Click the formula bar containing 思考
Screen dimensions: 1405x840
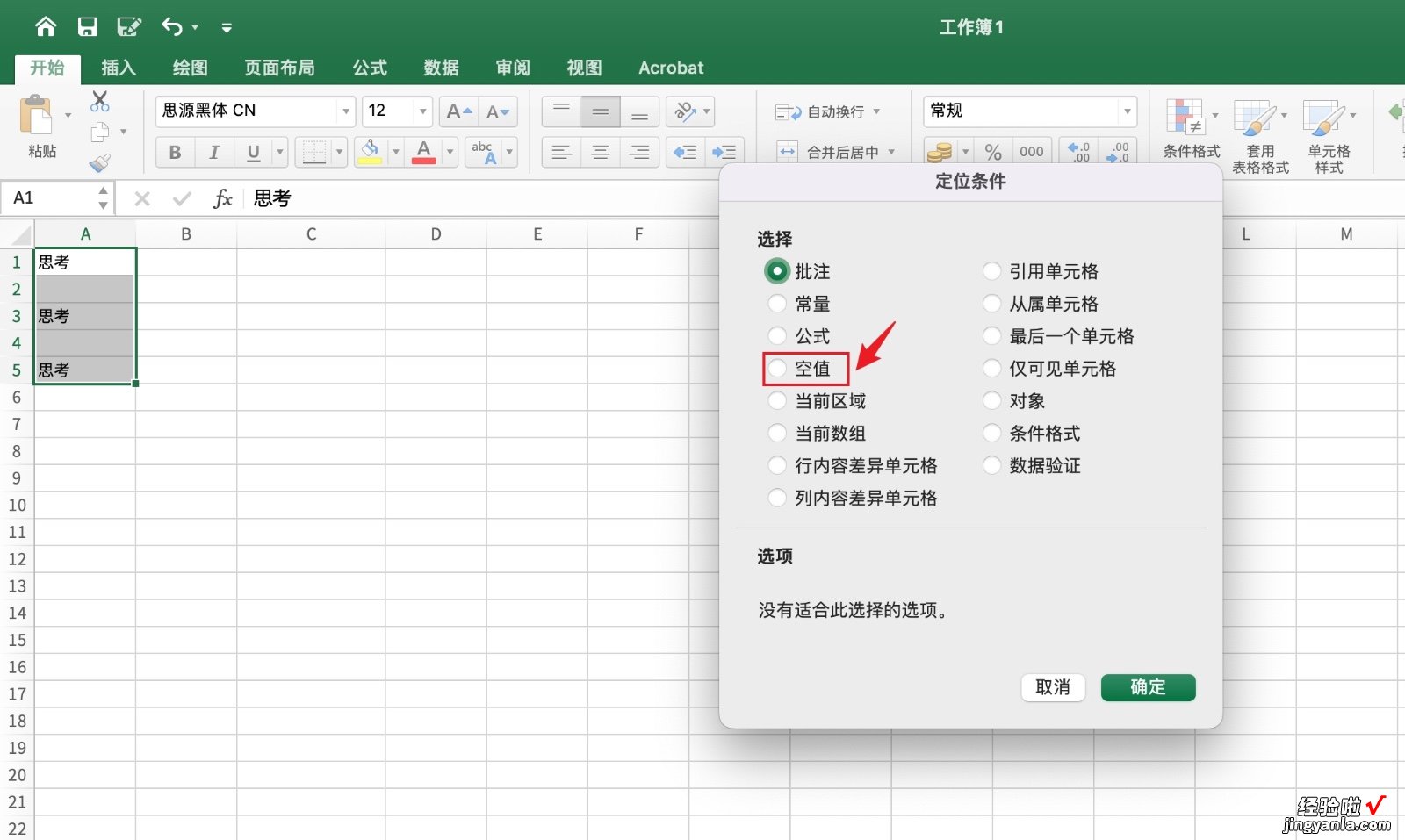(x=483, y=198)
